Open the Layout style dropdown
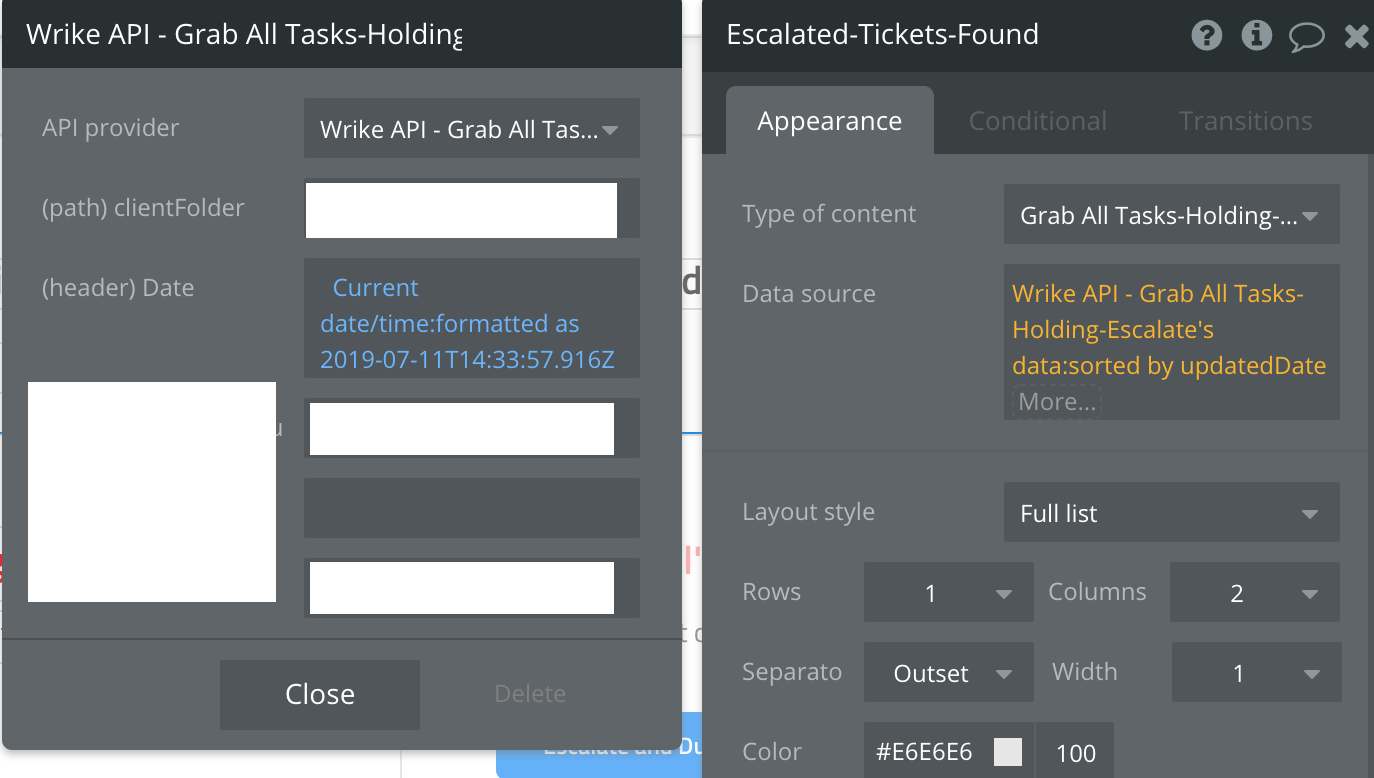This screenshot has width=1374, height=778. point(1172,512)
